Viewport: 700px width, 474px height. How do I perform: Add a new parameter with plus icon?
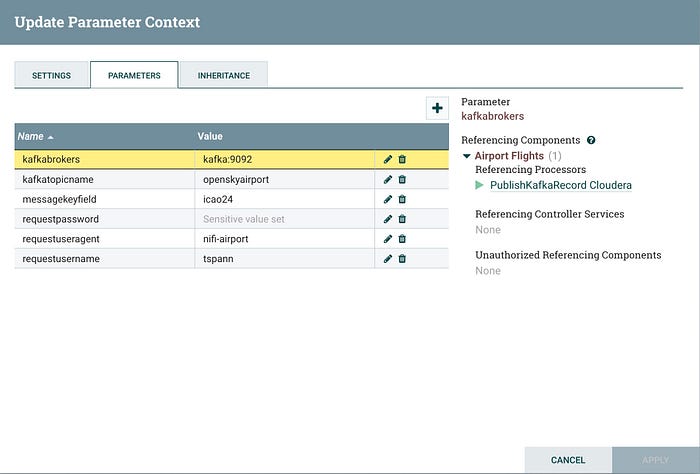[437, 108]
